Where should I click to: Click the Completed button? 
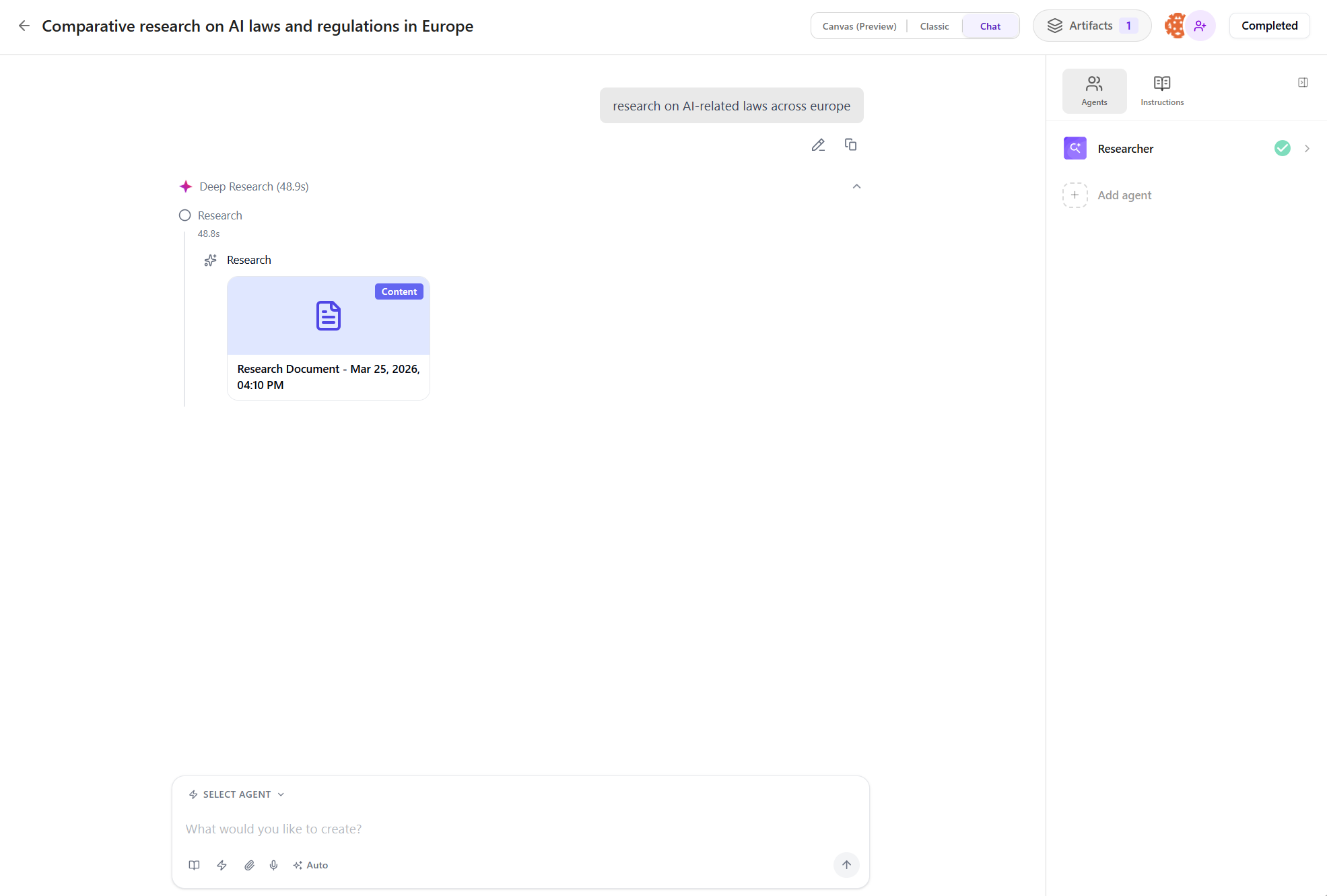1269,25
